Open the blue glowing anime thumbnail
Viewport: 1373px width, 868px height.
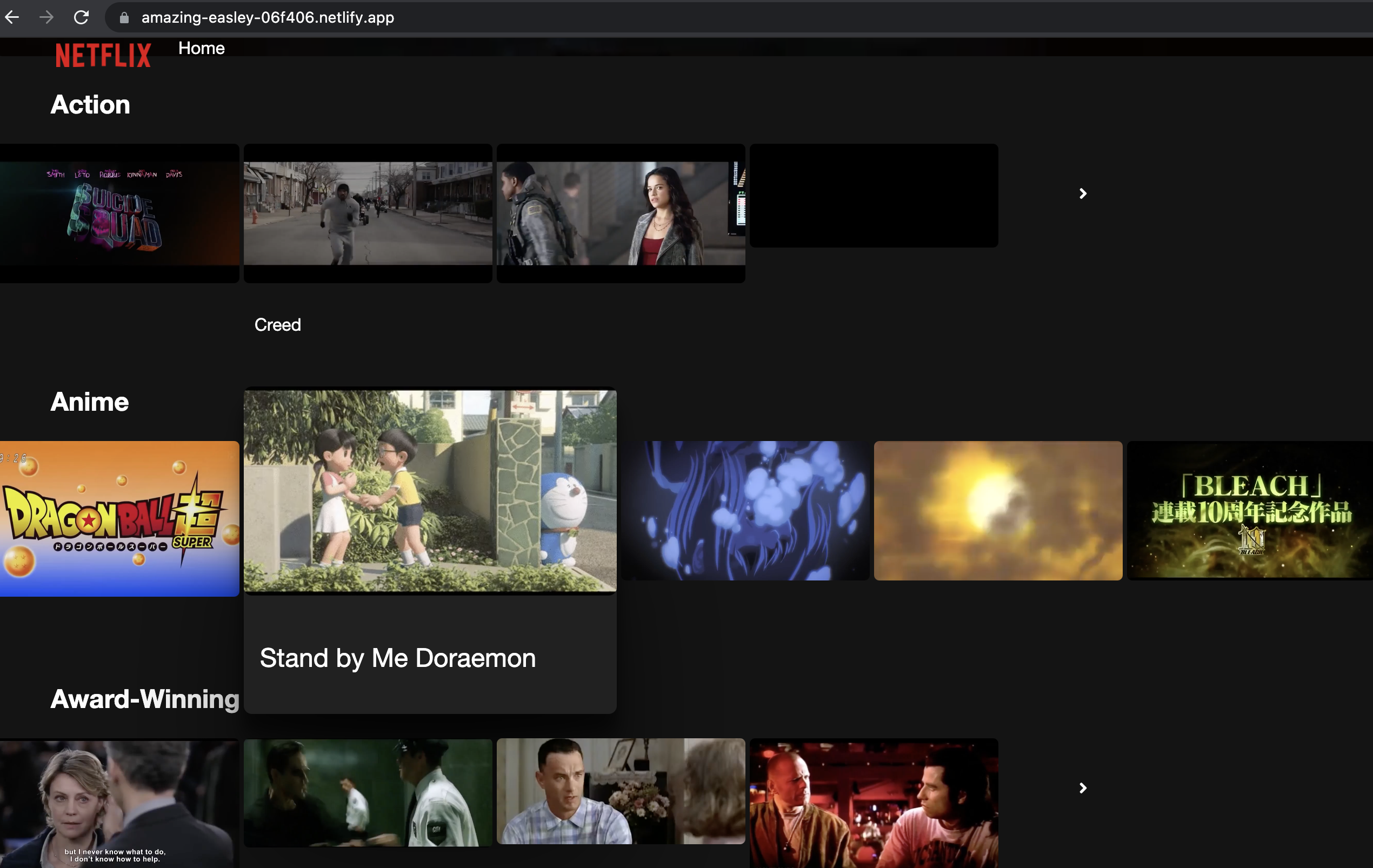coord(745,511)
